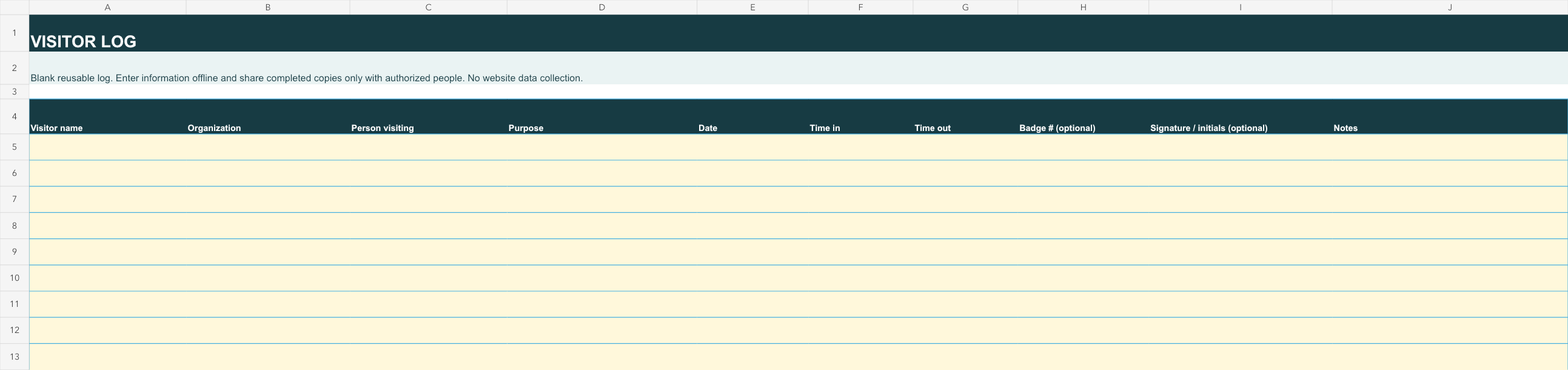Image resolution: width=1568 pixels, height=370 pixels.
Task: Click Organization cell in row 13
Action: coord(268,357)
